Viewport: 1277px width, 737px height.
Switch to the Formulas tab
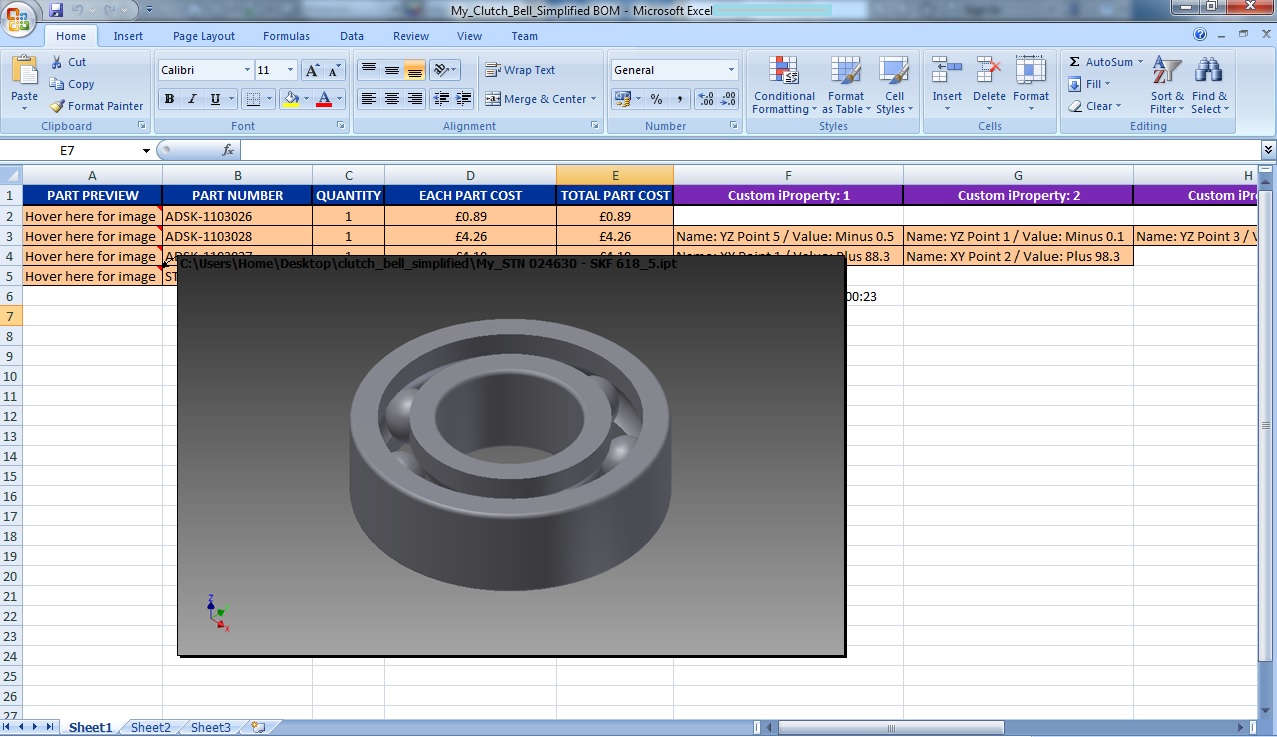click(x=286, y=36)
